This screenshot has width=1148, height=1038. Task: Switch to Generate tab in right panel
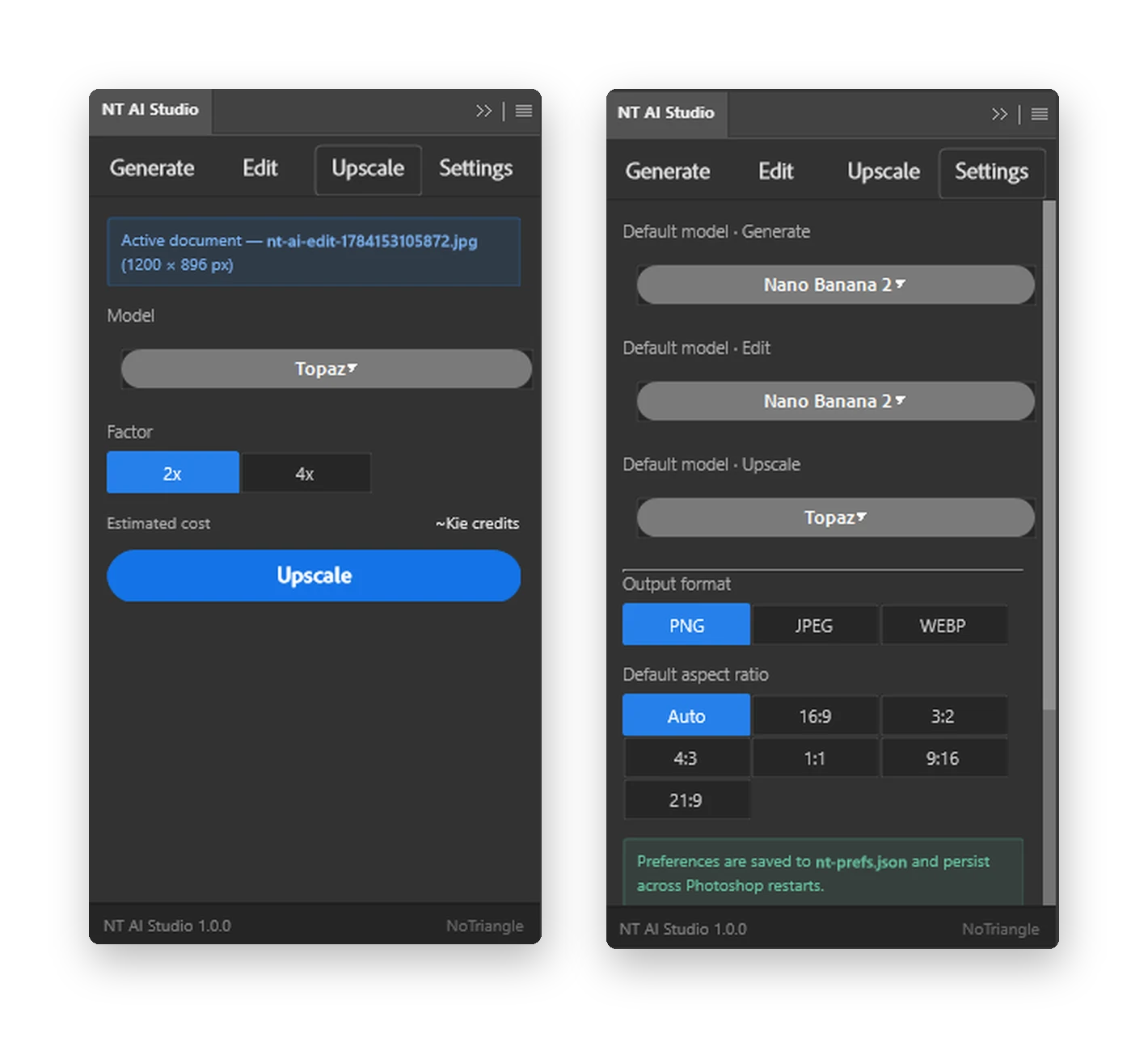point(668,171)
